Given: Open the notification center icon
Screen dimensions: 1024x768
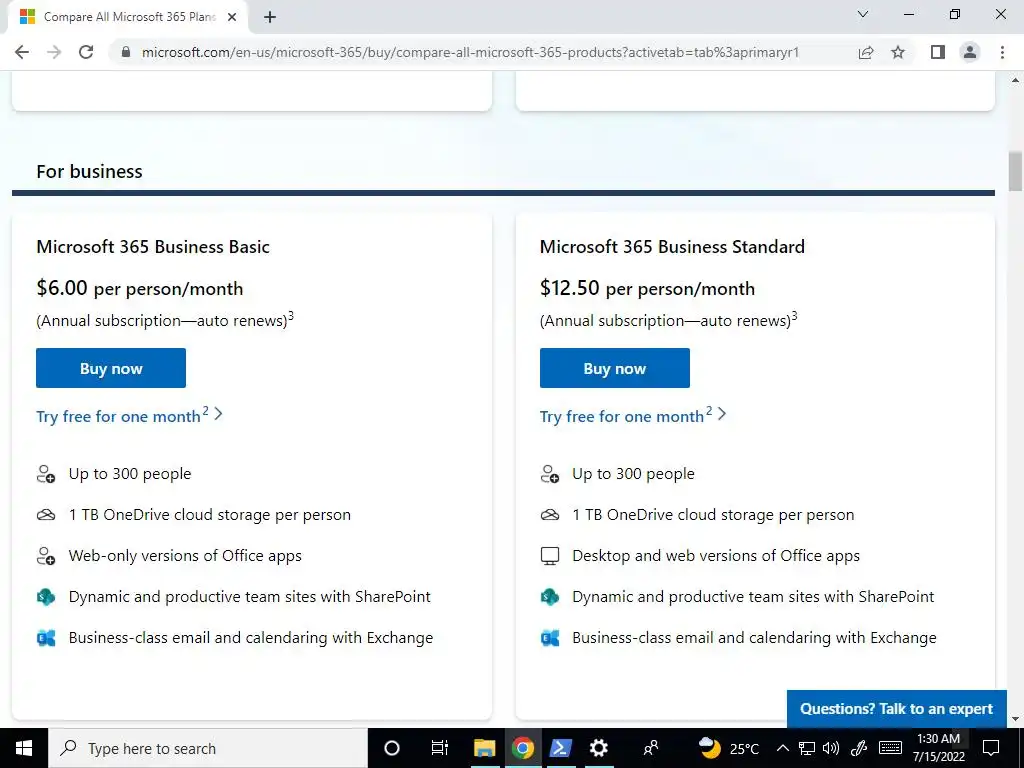Looking at the screenshot, I should pos(991,748).
